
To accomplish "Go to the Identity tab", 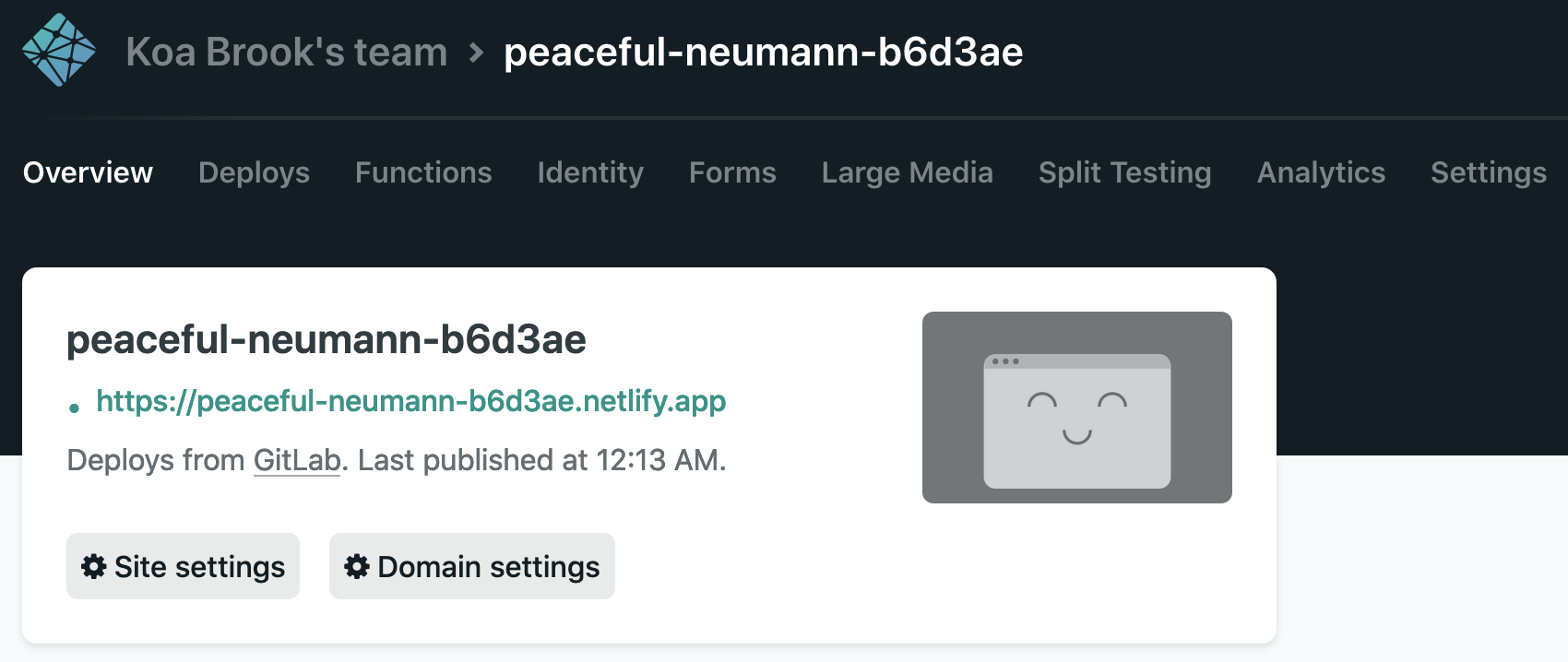I will (x=590, y=172).
